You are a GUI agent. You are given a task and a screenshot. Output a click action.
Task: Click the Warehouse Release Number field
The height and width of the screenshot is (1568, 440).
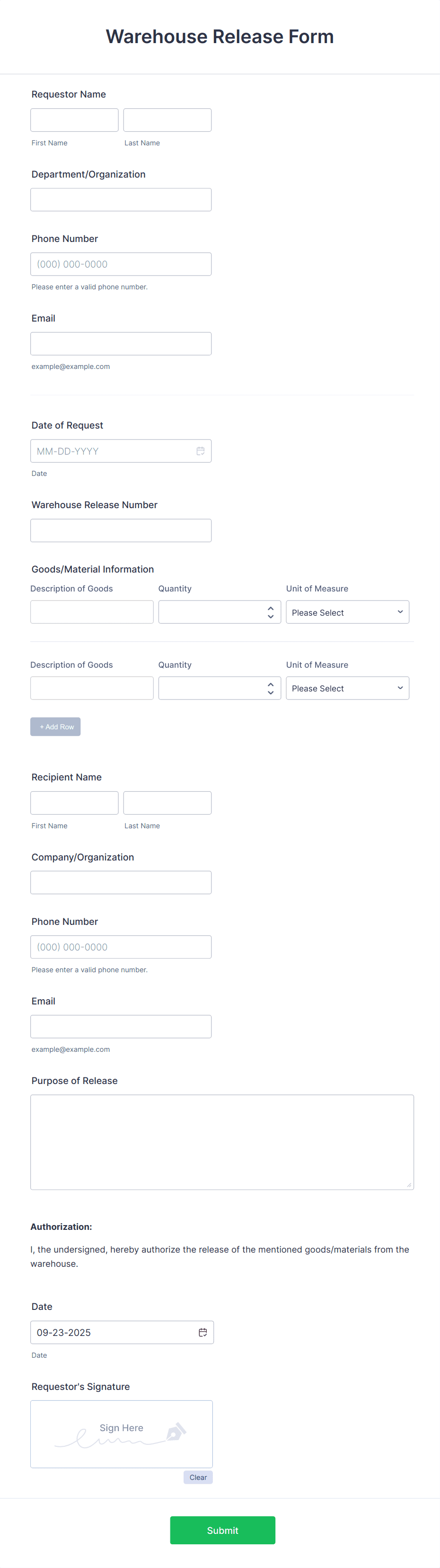pos(121,530)
